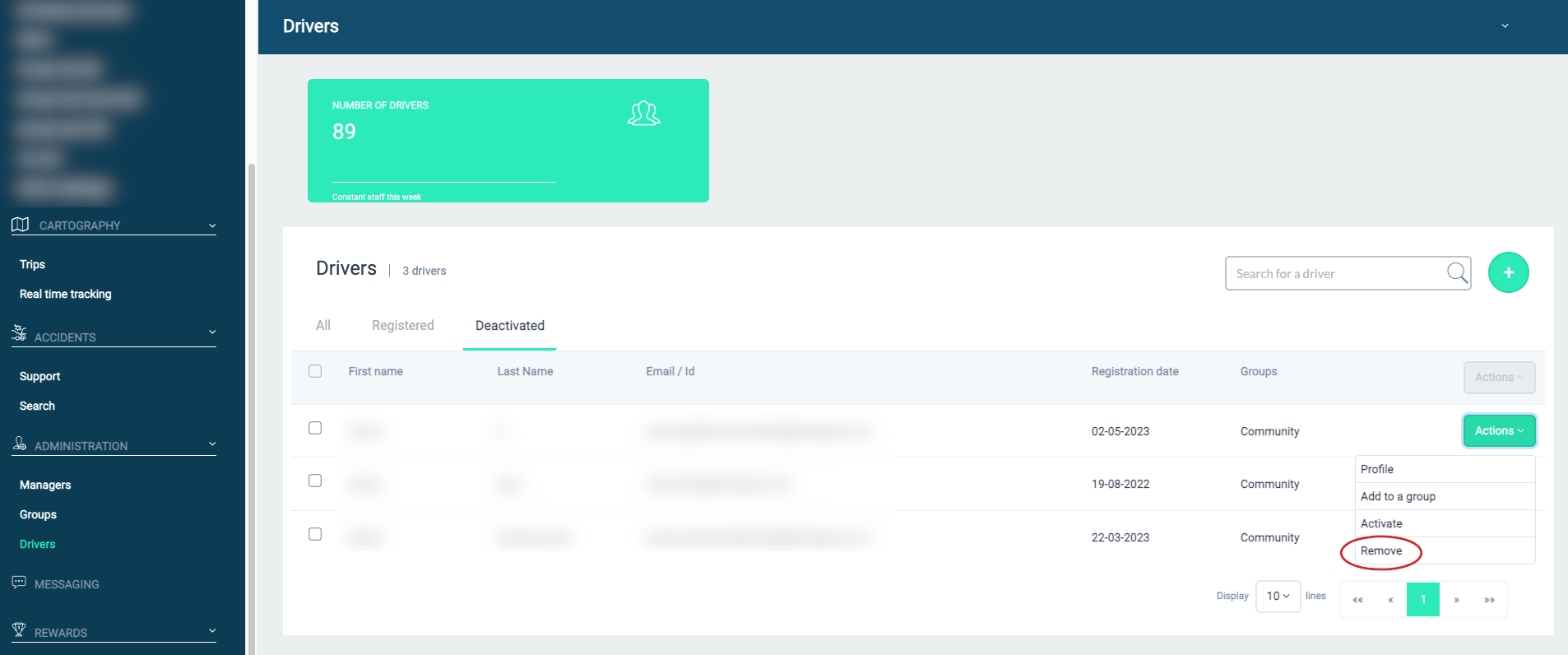The height and width of the screenshot is (655, 1568).
Task: Open the display lines count dropdown
Action: point(1277,597)
